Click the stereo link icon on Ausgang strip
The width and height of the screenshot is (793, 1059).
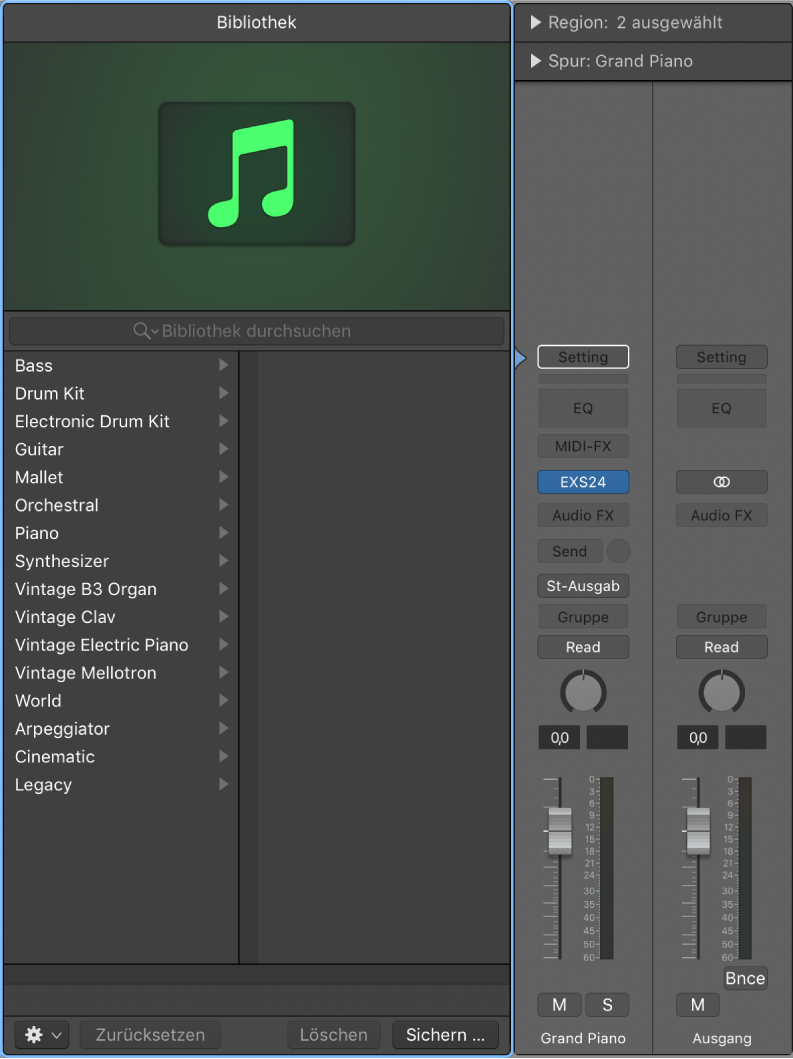click(x=721, y=482)
